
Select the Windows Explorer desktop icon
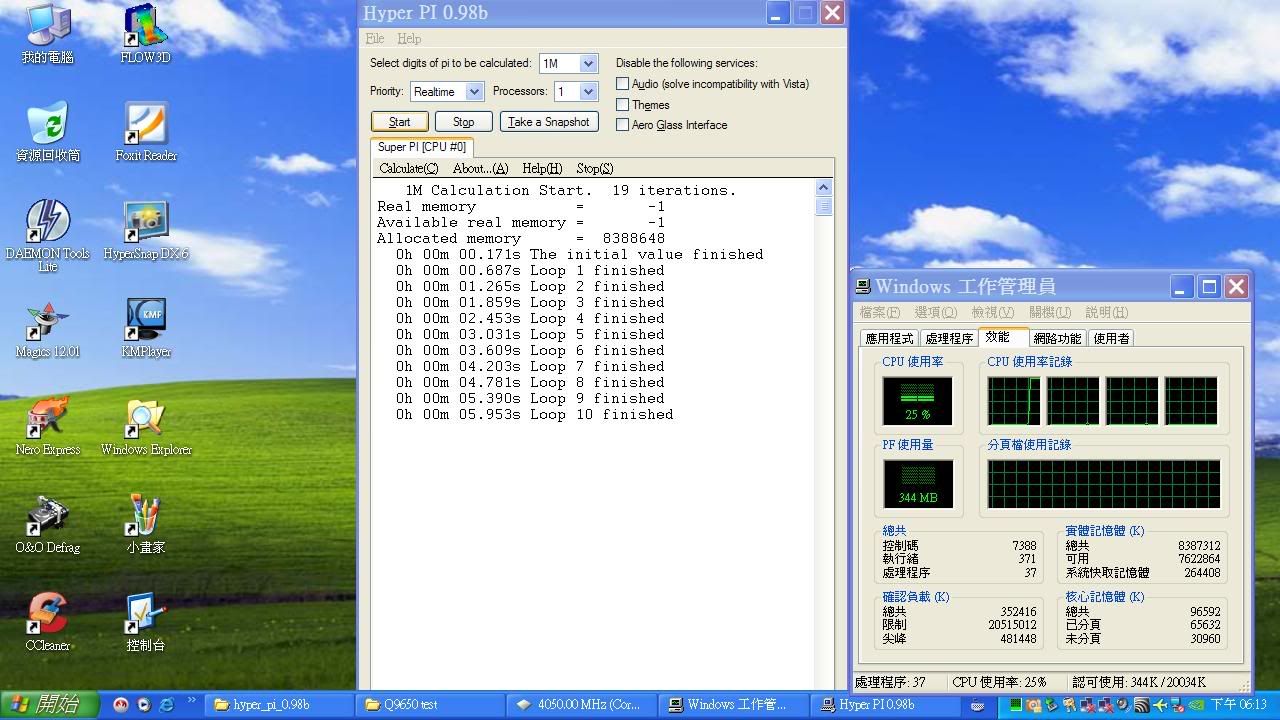click(146, 425)
